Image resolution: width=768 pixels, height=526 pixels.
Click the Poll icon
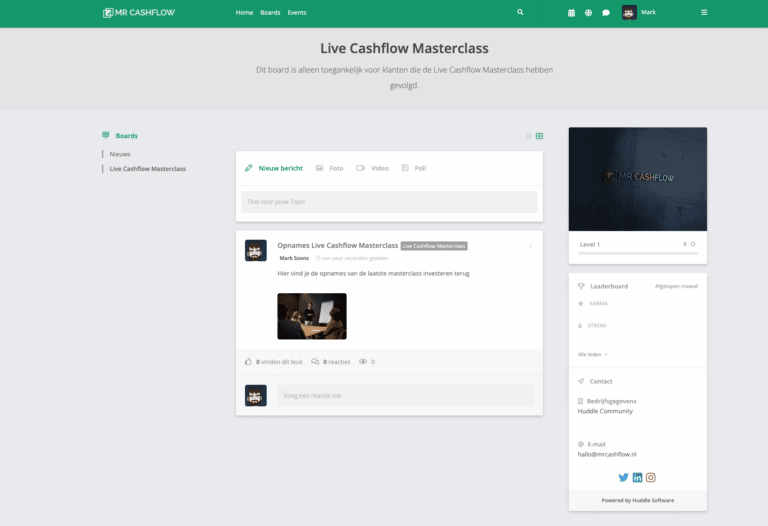point(405,168)
